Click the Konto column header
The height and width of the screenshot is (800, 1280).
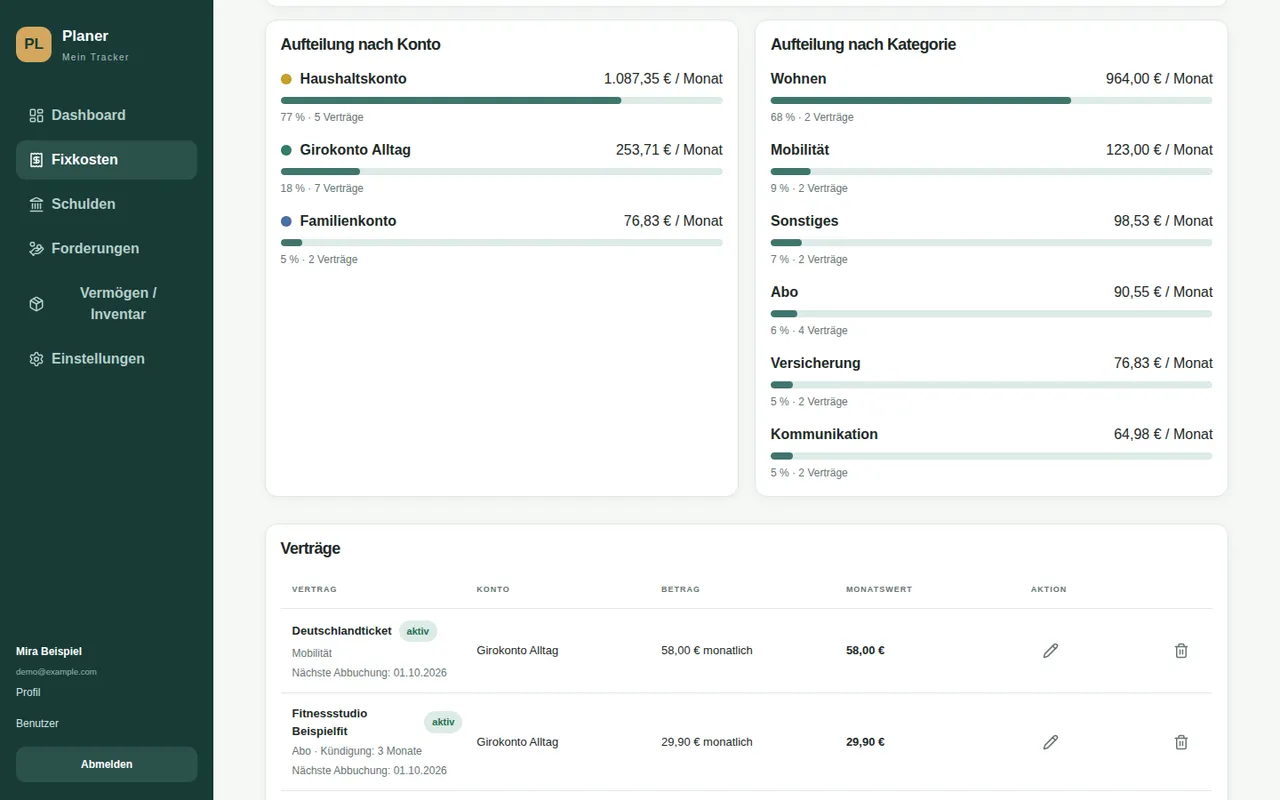point(493,590)
